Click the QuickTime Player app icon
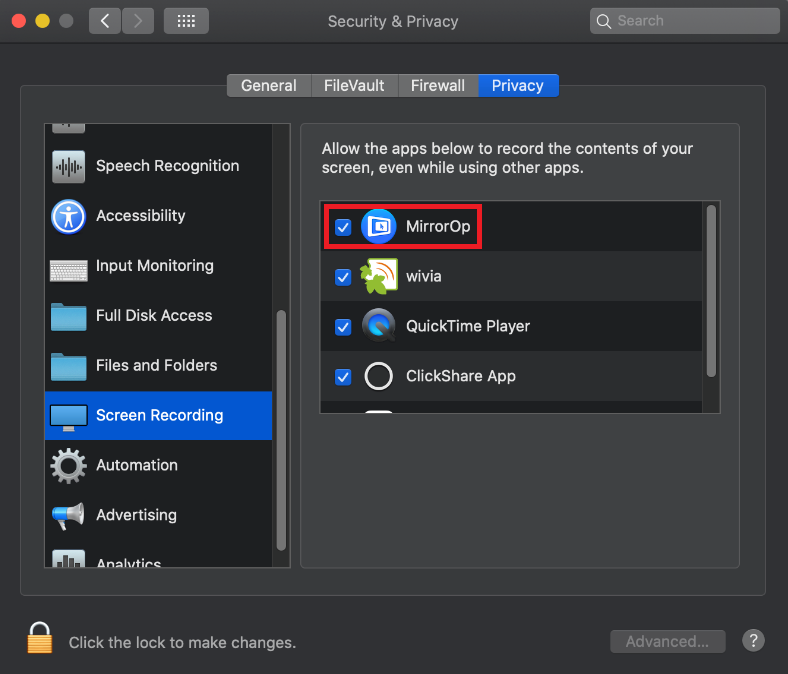The image size is (788, 674). tap(379, 327)
